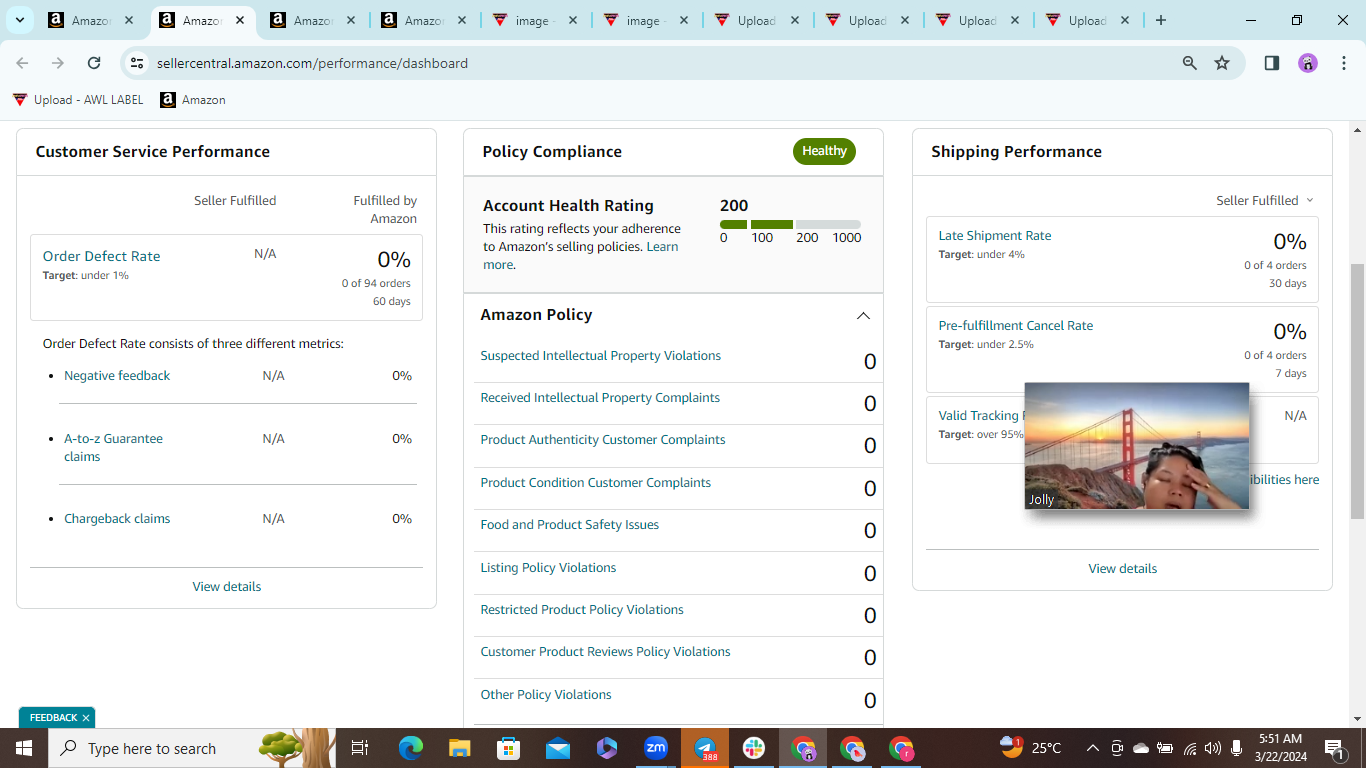Click Jolly's video thumbnail
Screen dimensions: 1366x768
click(1137, 446)
